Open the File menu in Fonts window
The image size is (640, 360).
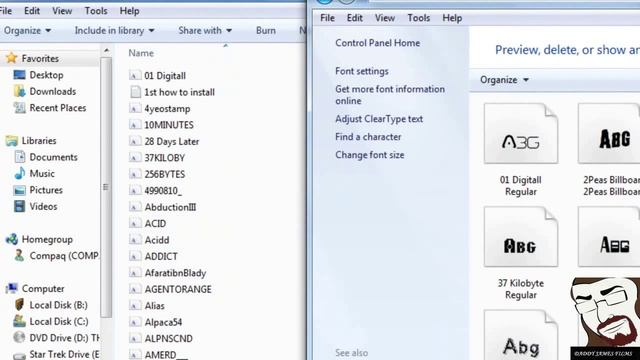click(327, 18)
